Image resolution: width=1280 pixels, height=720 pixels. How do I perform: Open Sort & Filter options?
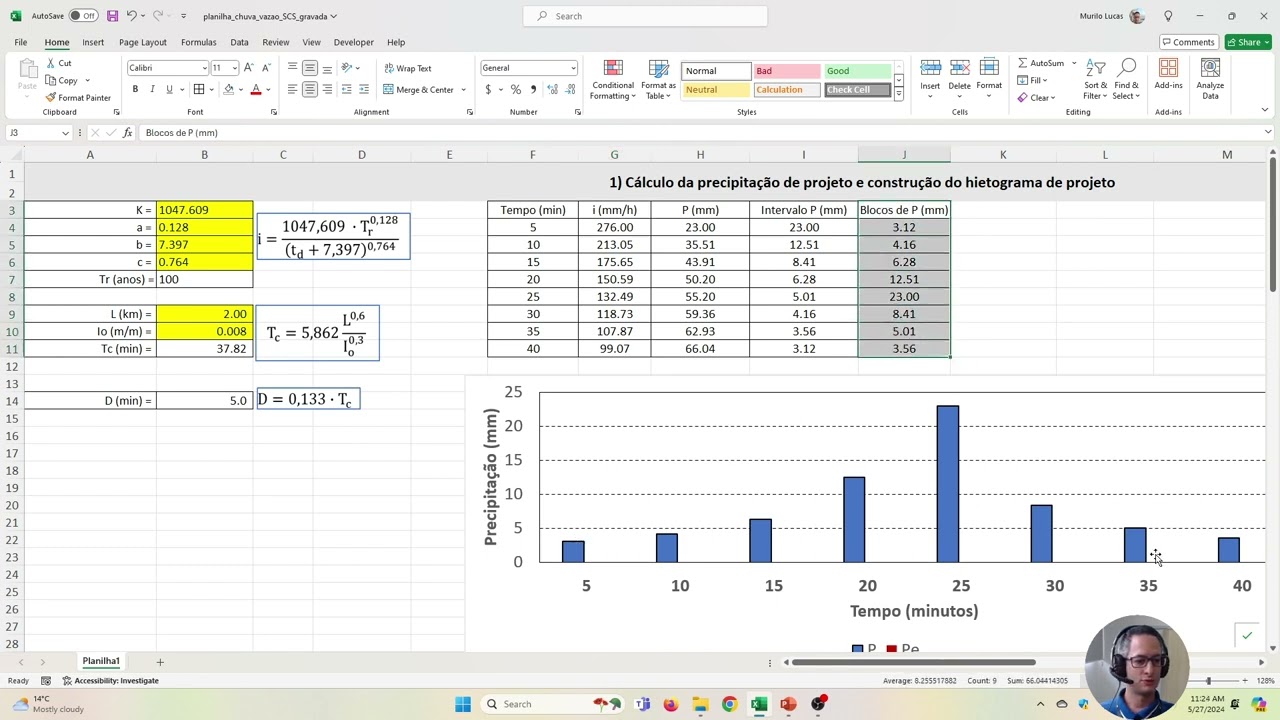coord(1096,80)
